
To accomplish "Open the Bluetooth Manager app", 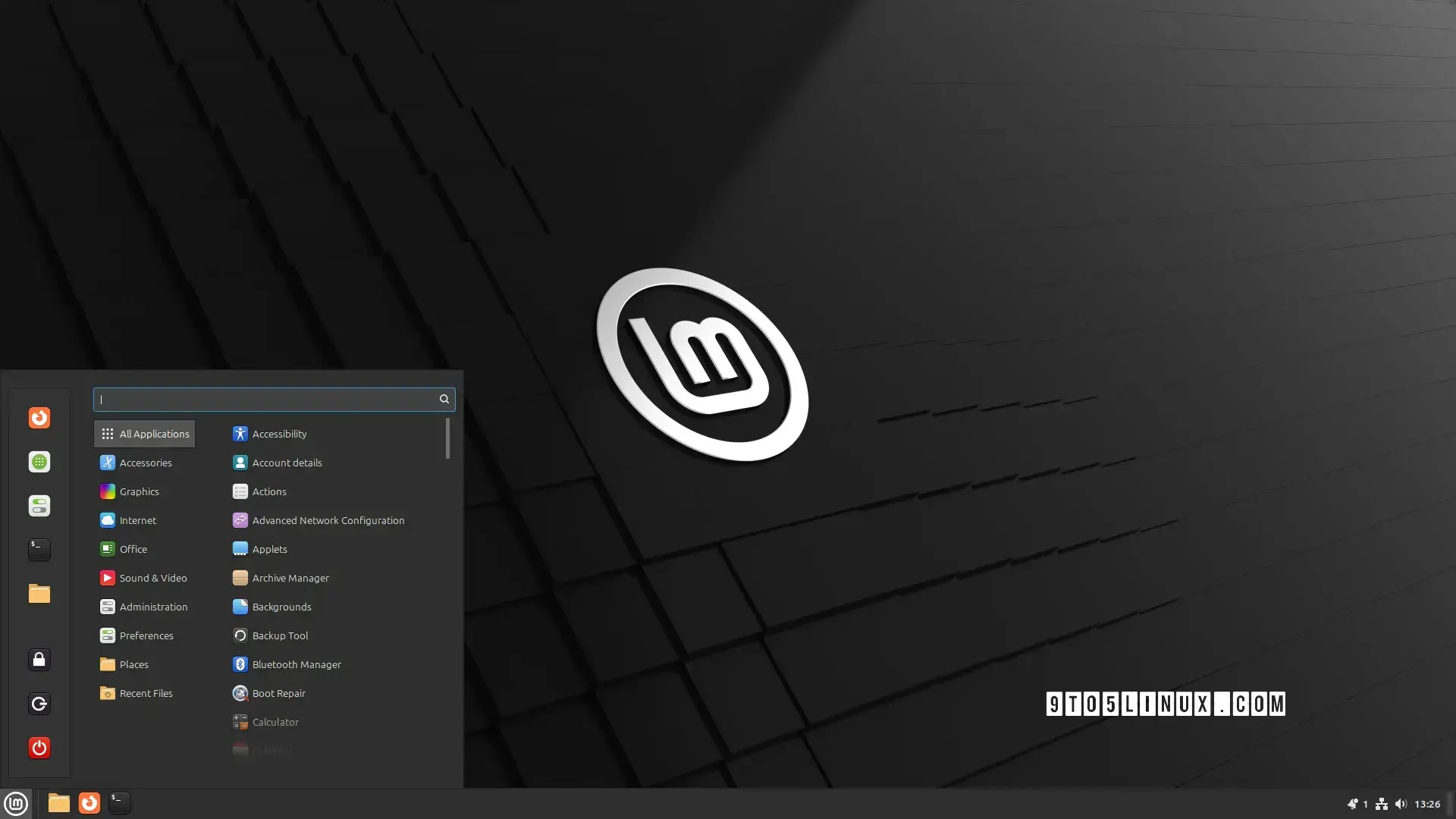I will coord(297,664).
